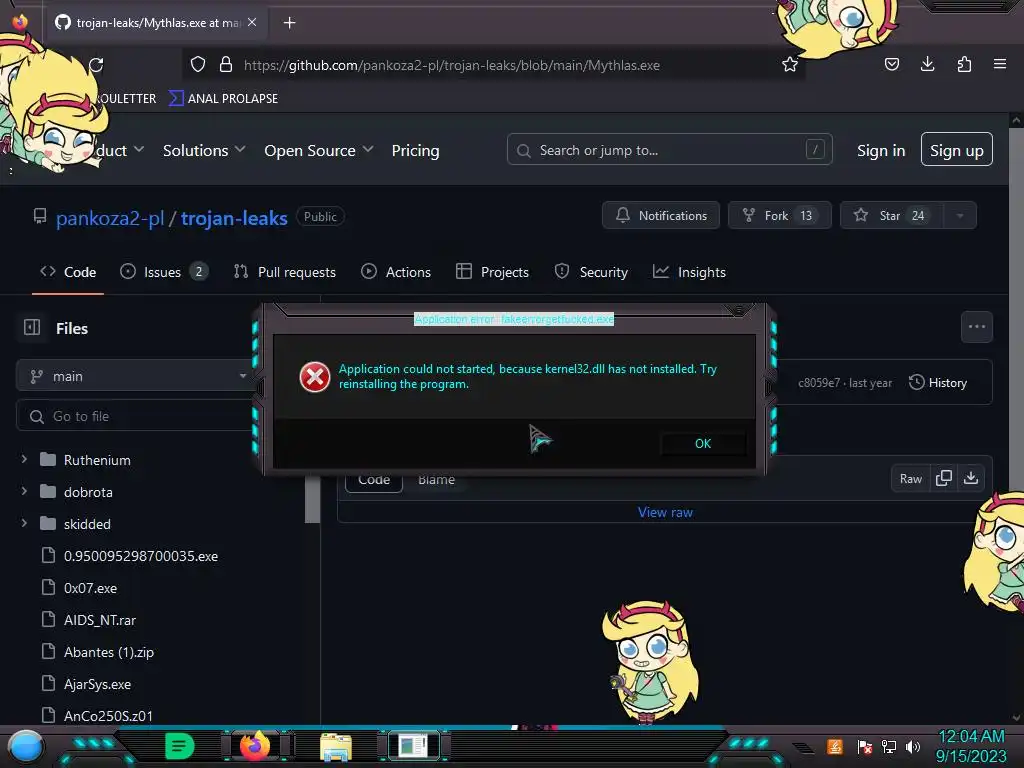
Task: Open the browser extensions icon
Action: 964,64
